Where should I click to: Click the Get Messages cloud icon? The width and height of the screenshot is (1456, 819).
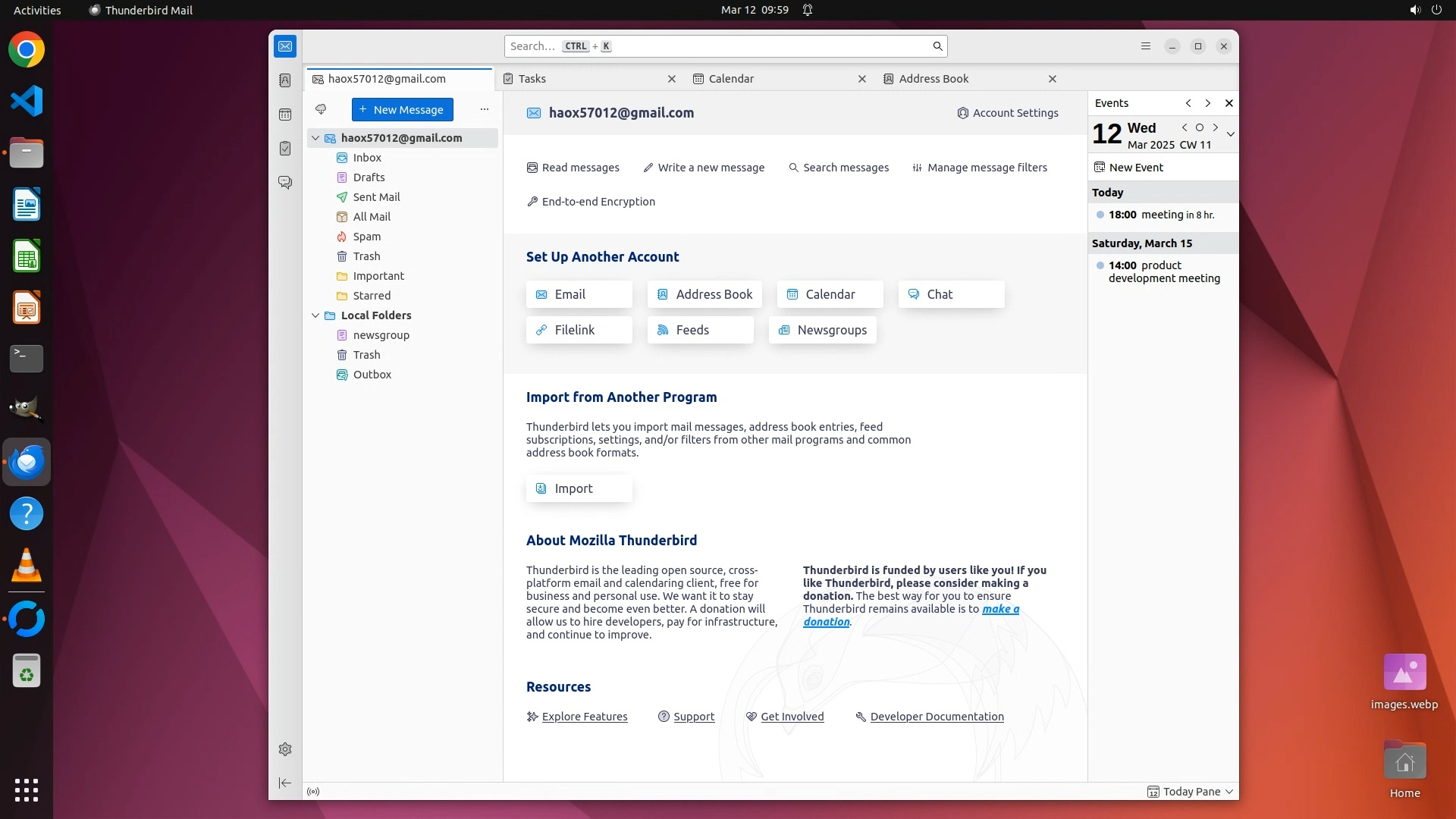coord(321,109)
